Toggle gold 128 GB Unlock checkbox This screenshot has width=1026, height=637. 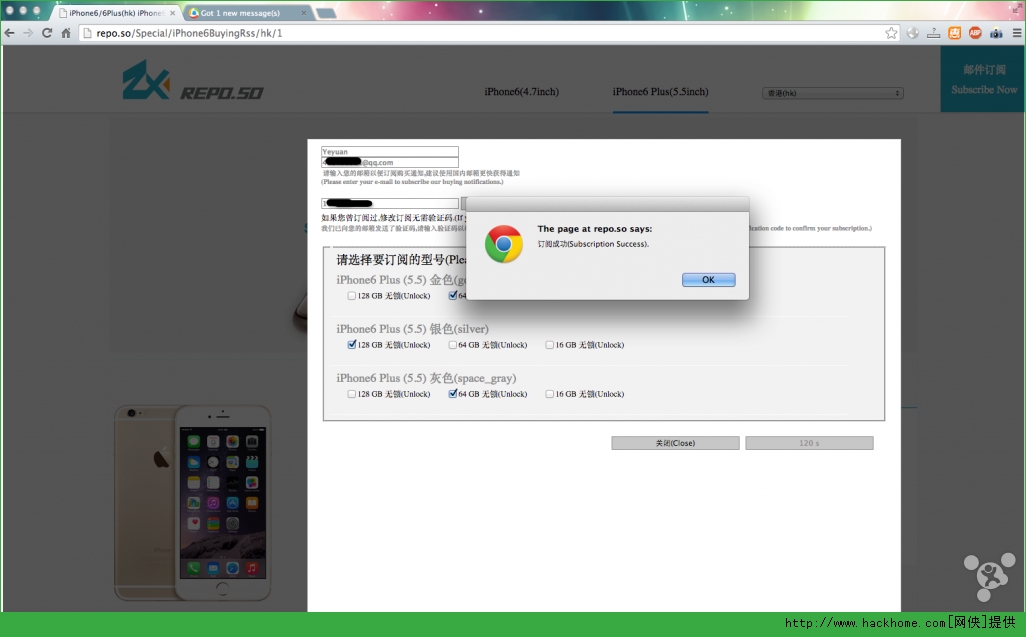coord(352,296)
